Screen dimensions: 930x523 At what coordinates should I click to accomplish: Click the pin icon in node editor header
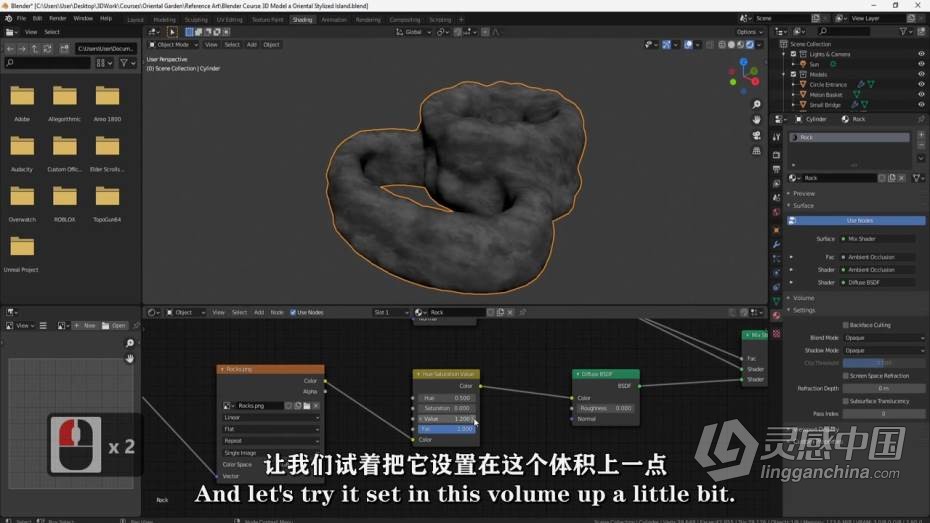[523, 312]
